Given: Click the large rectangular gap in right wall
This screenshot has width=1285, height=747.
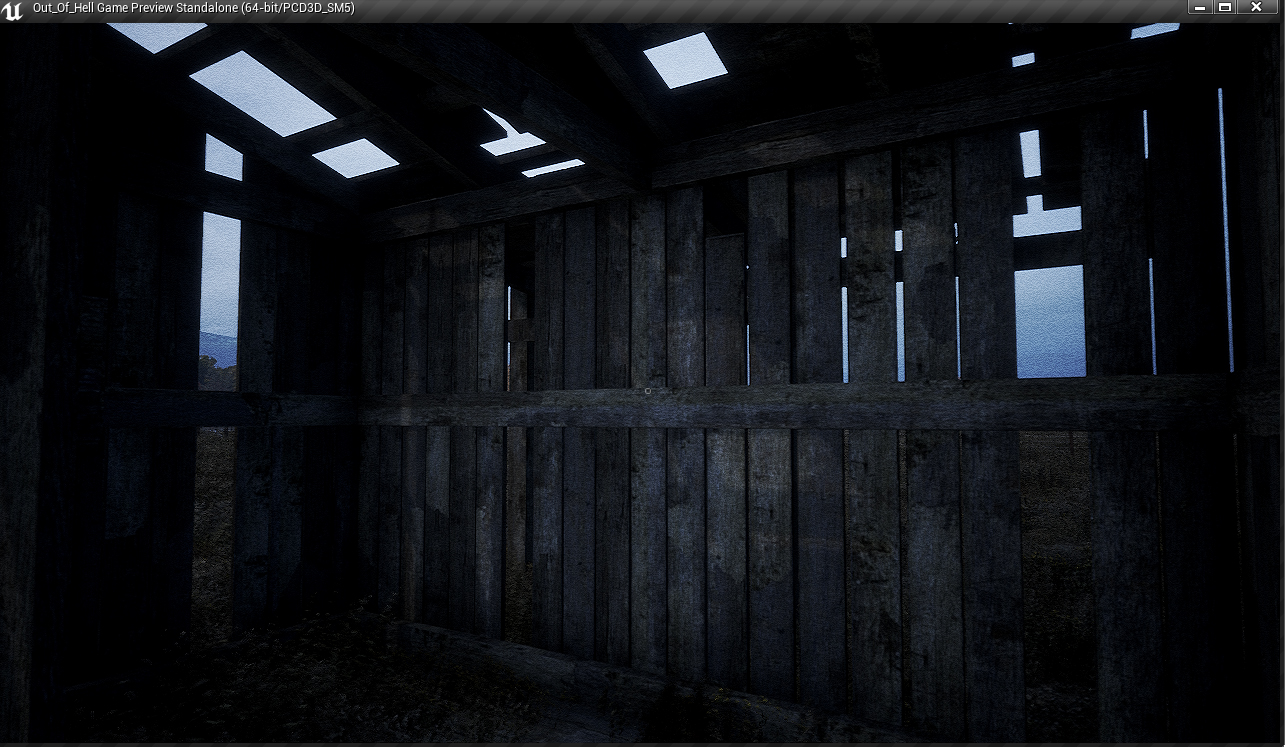Looking at the screenshot, I should (1049, 321).
